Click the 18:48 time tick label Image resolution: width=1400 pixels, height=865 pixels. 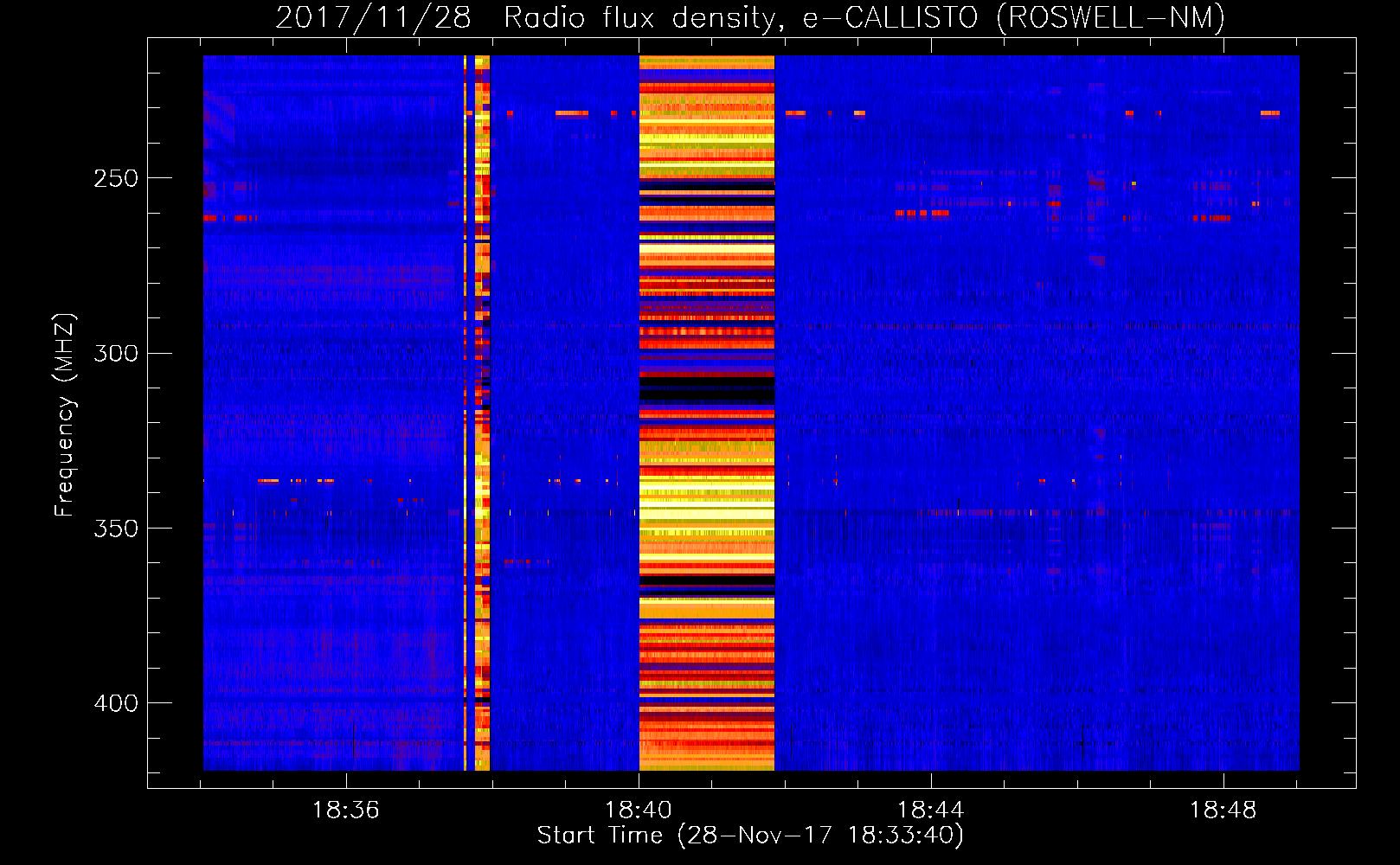pyautogui.click(x=1223, y=811)
